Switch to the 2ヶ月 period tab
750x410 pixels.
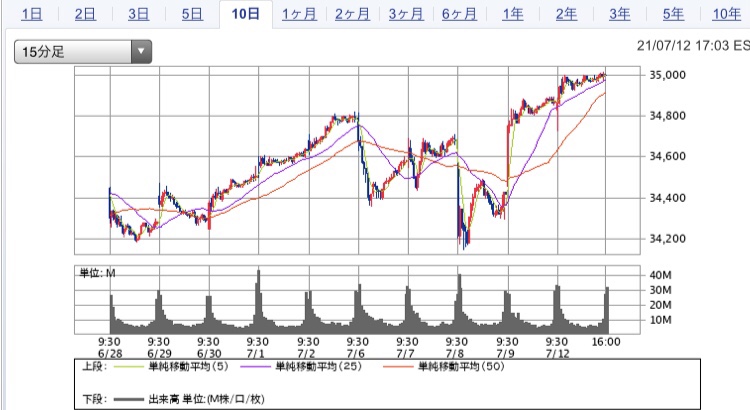[x=352, y=14]
